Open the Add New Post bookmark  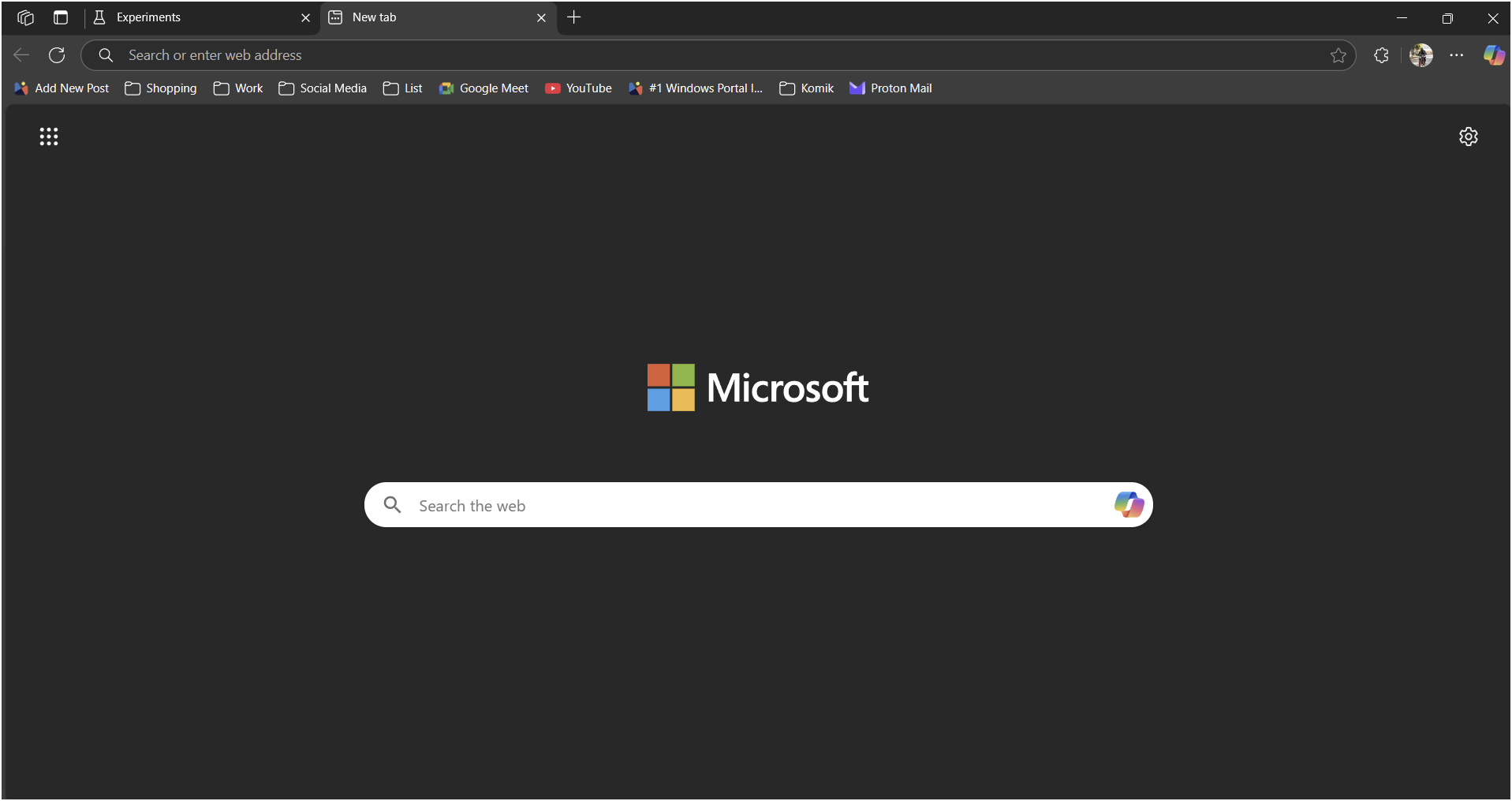[x=62, y=88]
